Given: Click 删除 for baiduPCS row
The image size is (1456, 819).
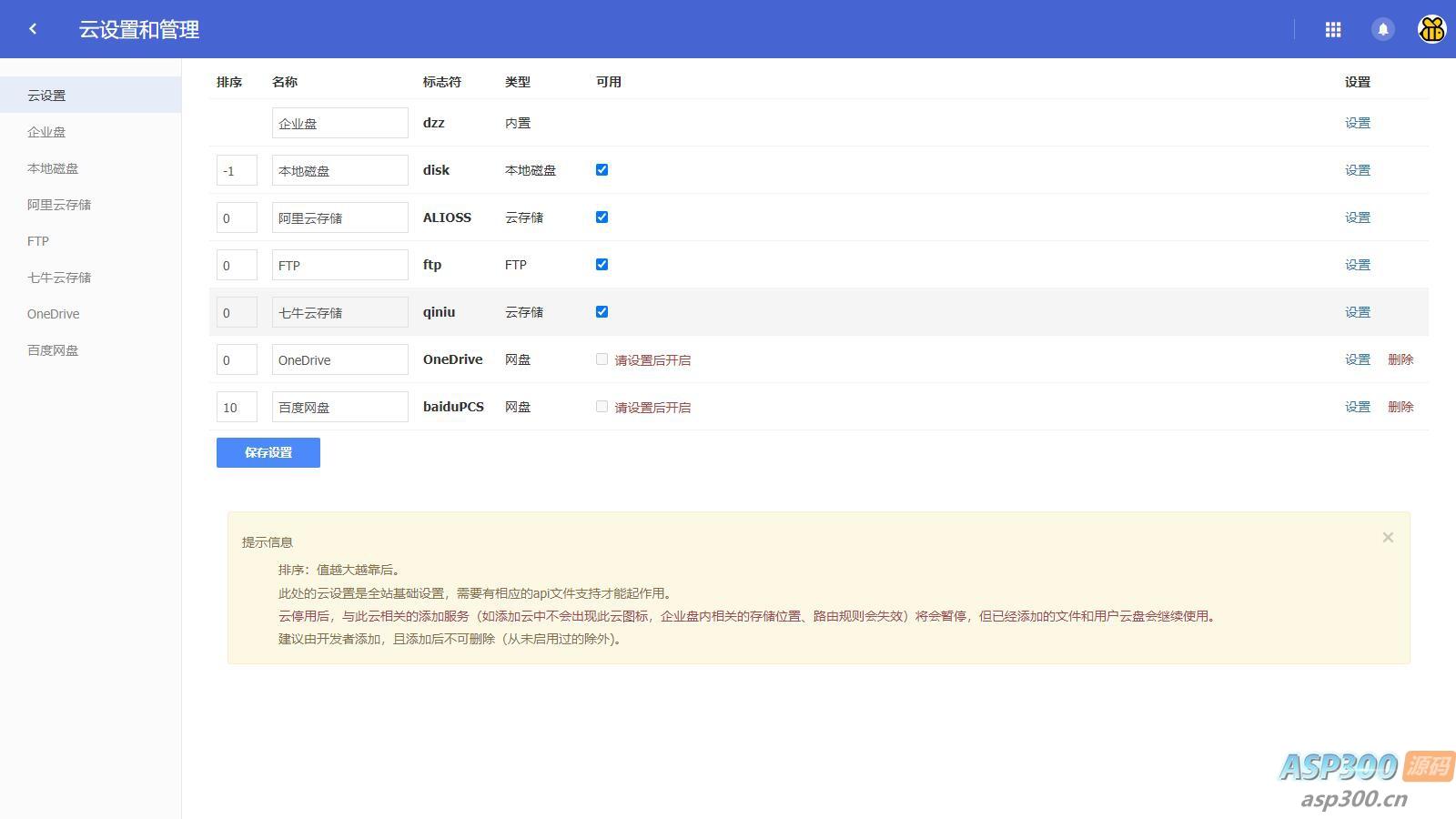Looking at the screenshot, I should coord(1400,407).
